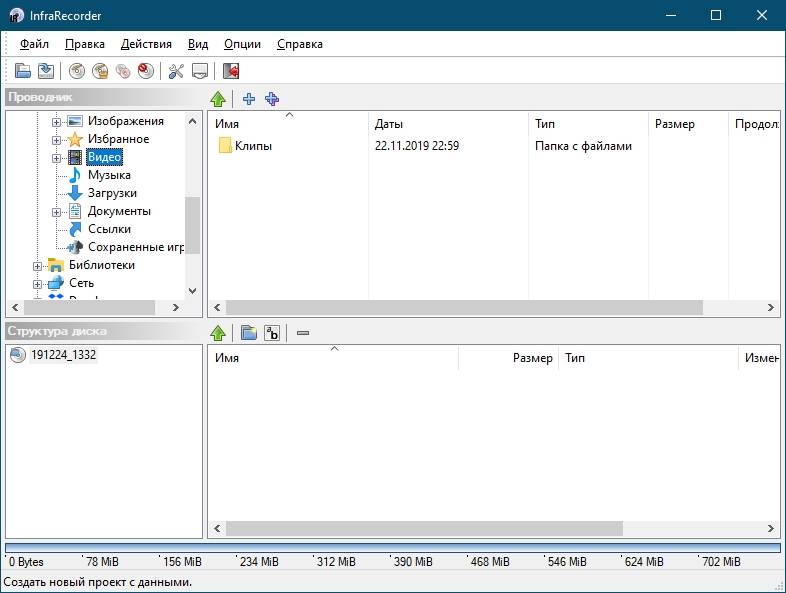Viewport: 786px width, 593px height.
Task: Click the double plus add-all icon
Action: coord(272,99)
